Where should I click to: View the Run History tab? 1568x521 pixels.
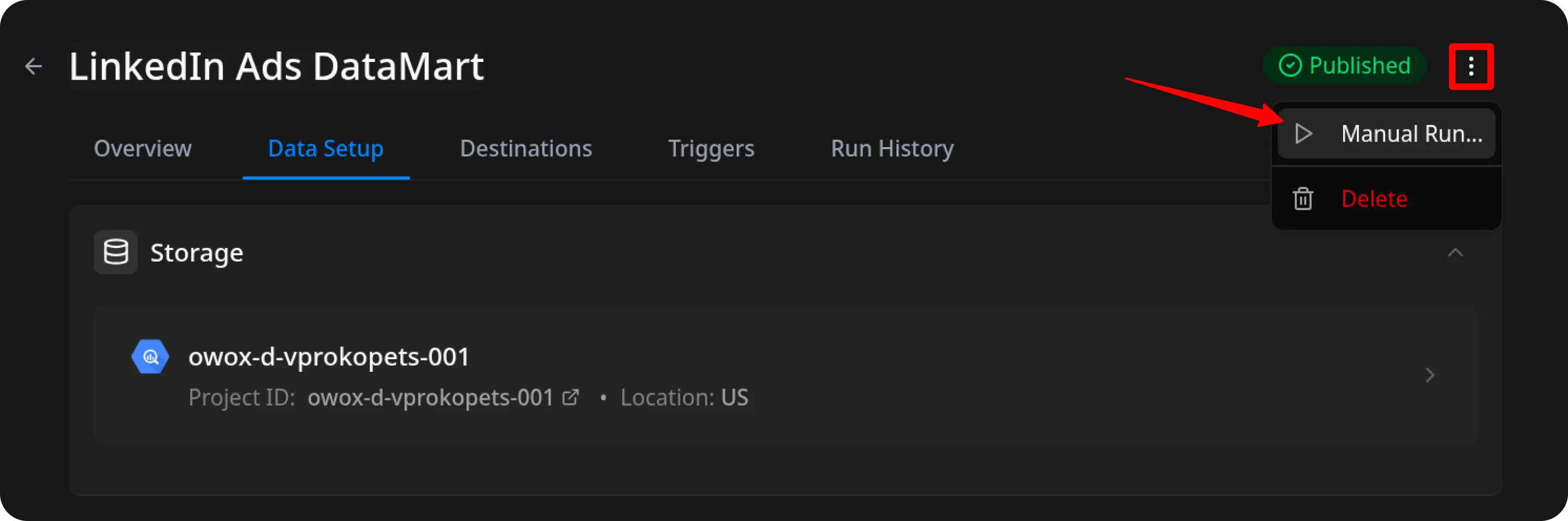tap(892, 149)
